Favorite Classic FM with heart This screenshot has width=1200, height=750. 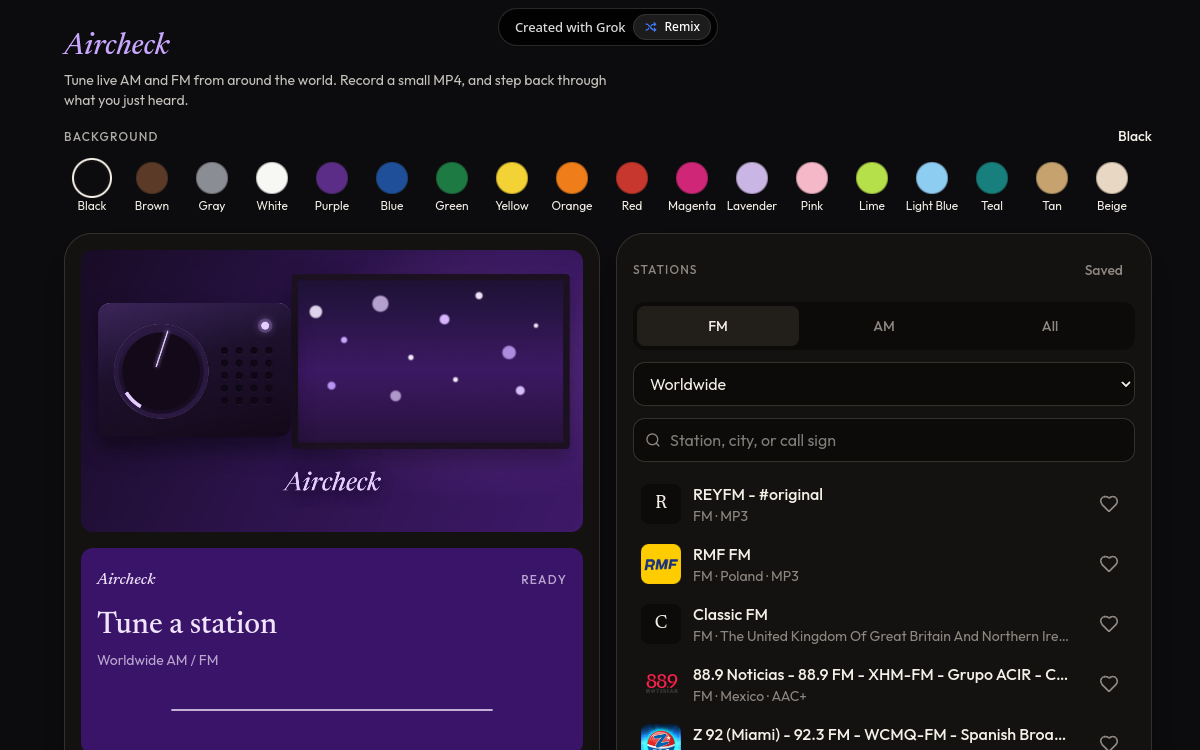click(x=1109, y=624)
